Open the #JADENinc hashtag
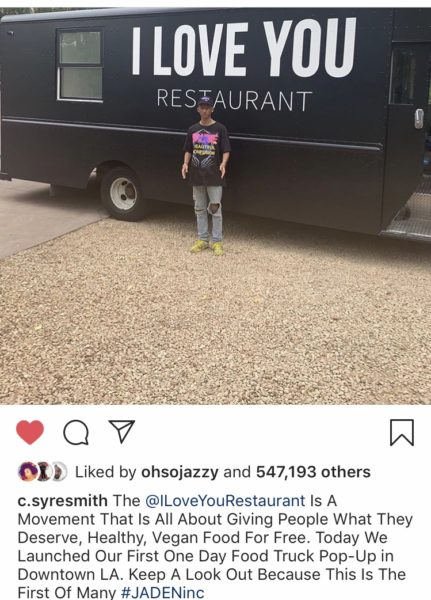Screen dimensions: 431x600 pyautogui.click(x=163, y=593)
